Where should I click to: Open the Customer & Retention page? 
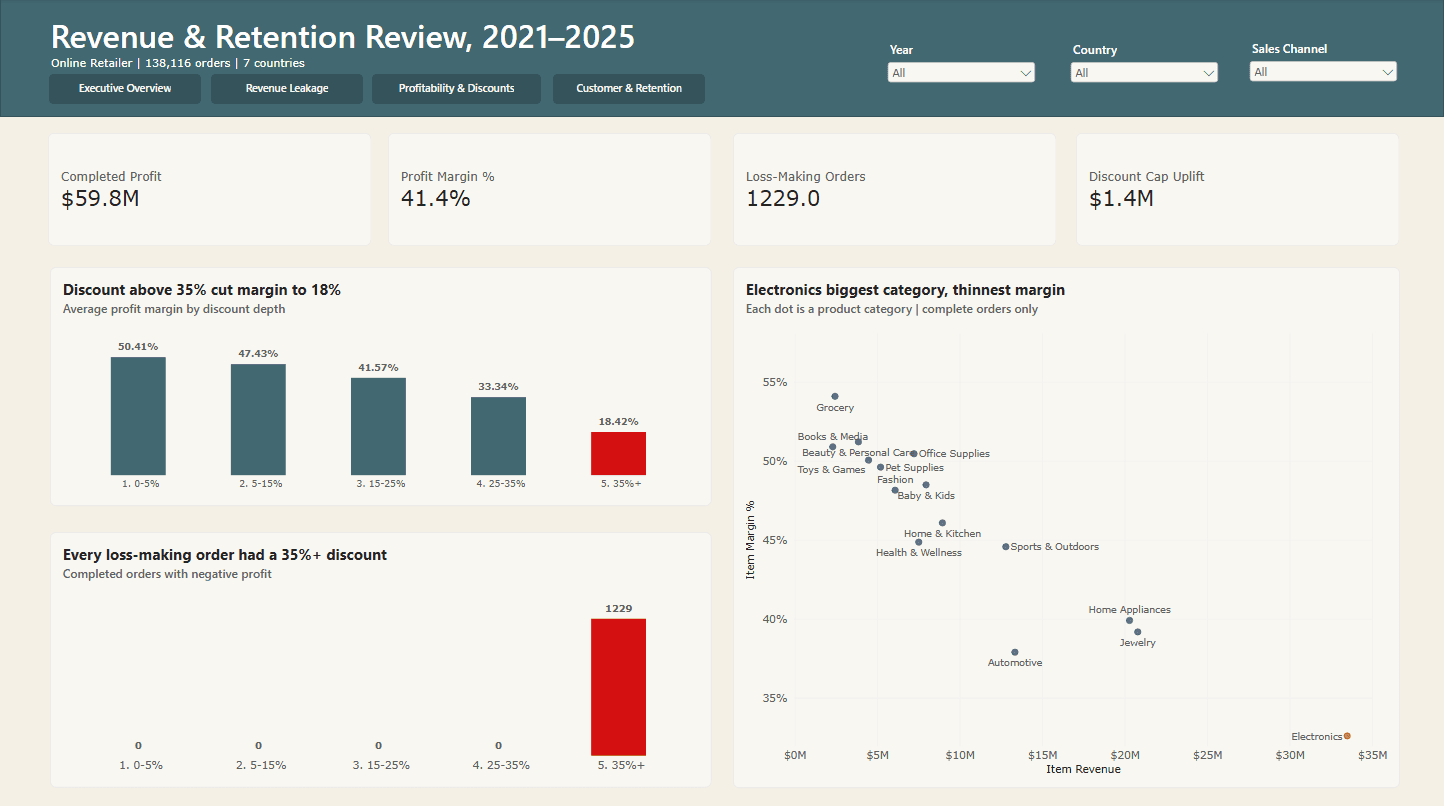[629, 89]
